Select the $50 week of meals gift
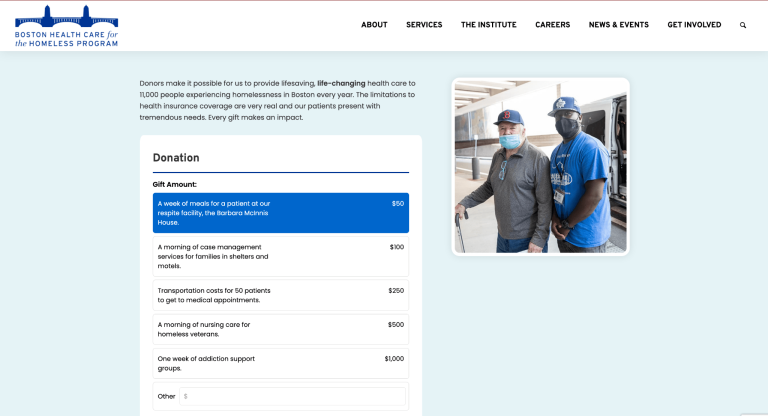Viewport: 768px width, 416px height. coord(281,213)
